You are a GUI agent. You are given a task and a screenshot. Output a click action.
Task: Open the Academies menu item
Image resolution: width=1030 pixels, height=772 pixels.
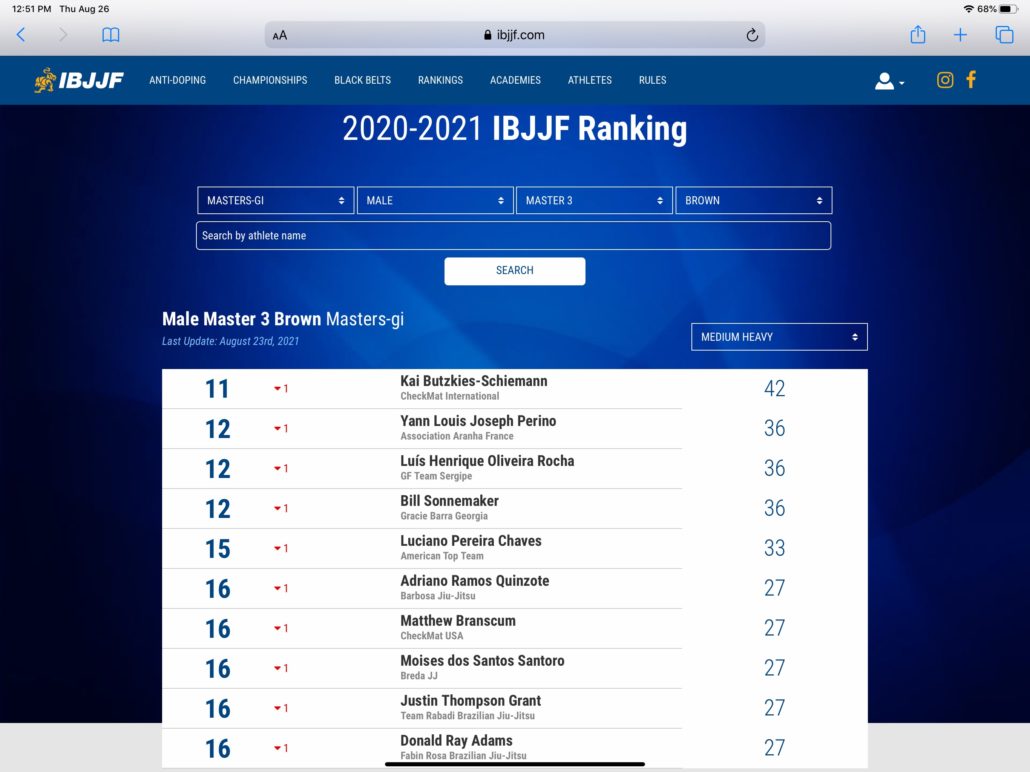pos(515,80)
